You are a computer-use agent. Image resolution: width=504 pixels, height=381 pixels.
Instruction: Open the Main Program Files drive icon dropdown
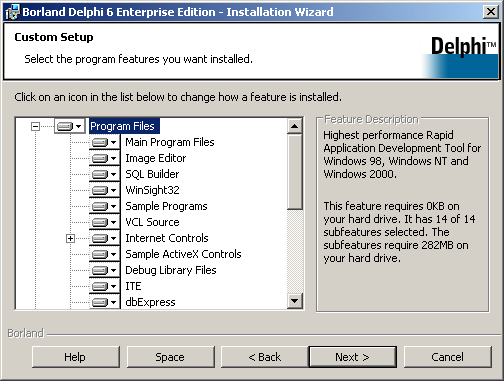pos(104,142)
